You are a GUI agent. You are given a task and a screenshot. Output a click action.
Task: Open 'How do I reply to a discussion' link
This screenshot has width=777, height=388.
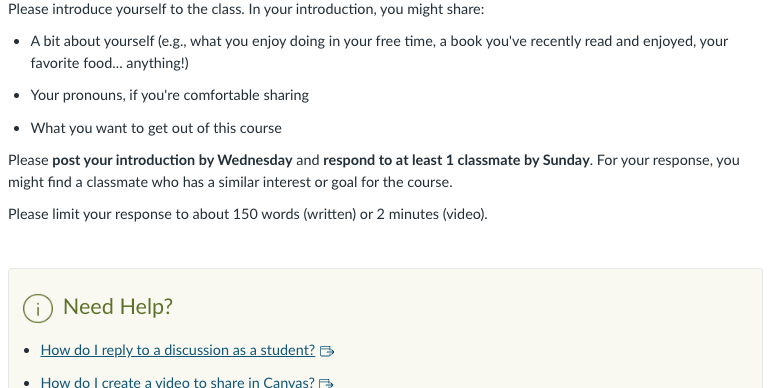click(177, 350)
